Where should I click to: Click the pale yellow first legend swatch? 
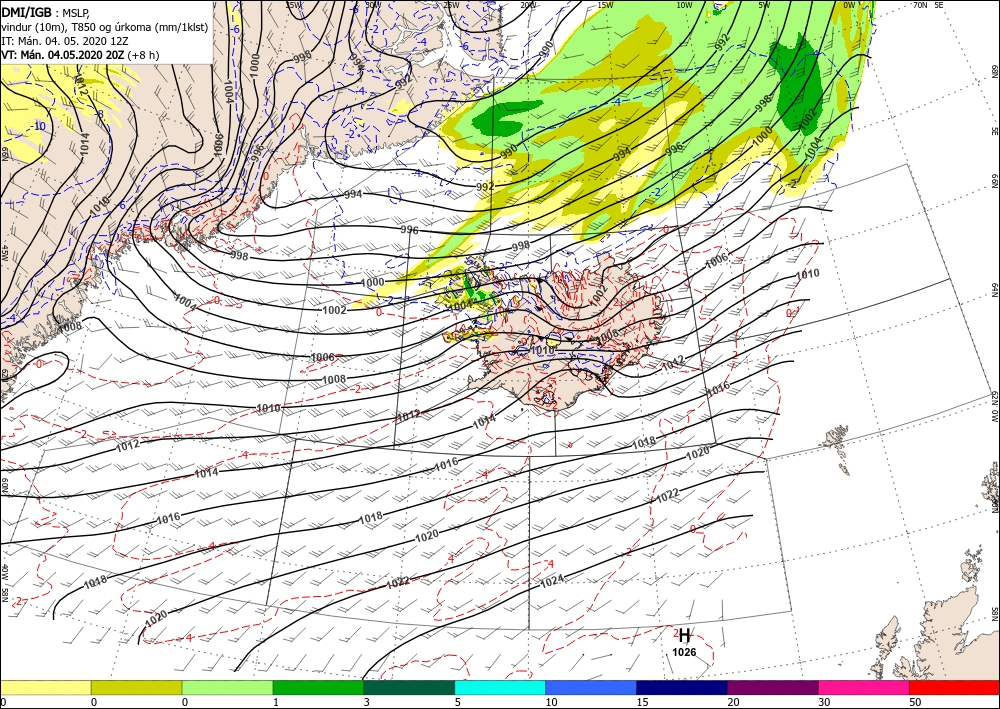(x=45, y=687)
